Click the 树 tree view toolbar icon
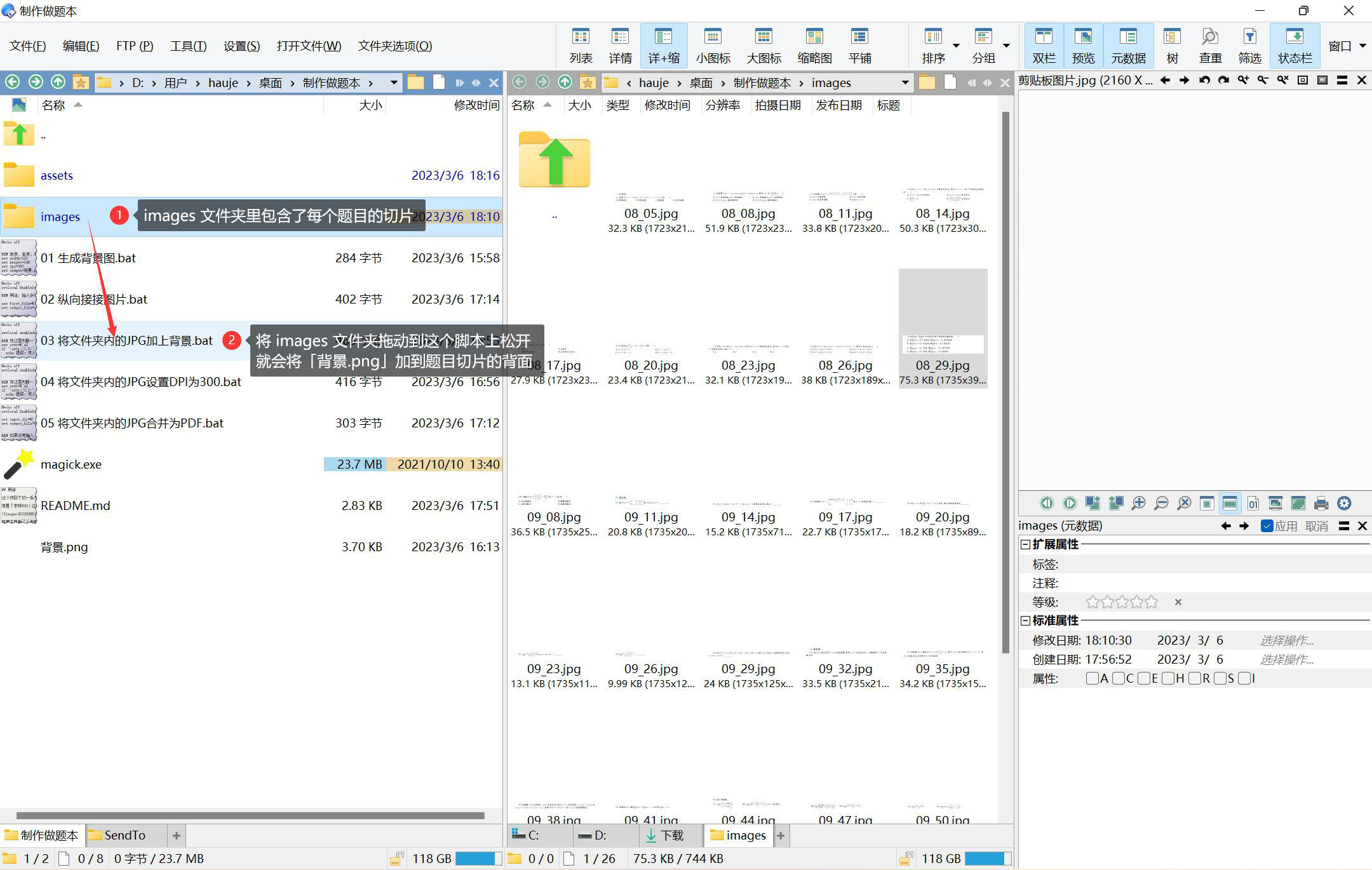Image resolution: width=1372 pixels, height=870 pixels. pos(1172,45)
